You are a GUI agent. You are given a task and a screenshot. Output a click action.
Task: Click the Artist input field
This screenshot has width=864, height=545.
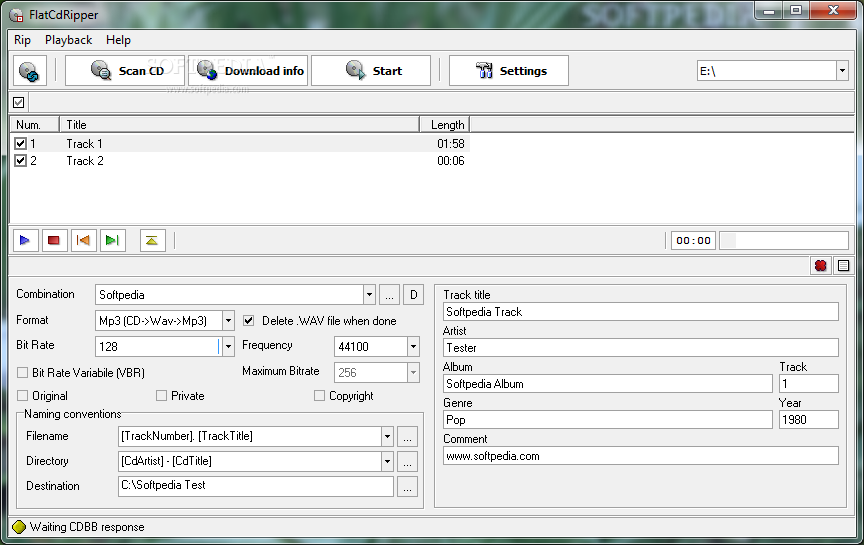point(641,348)
